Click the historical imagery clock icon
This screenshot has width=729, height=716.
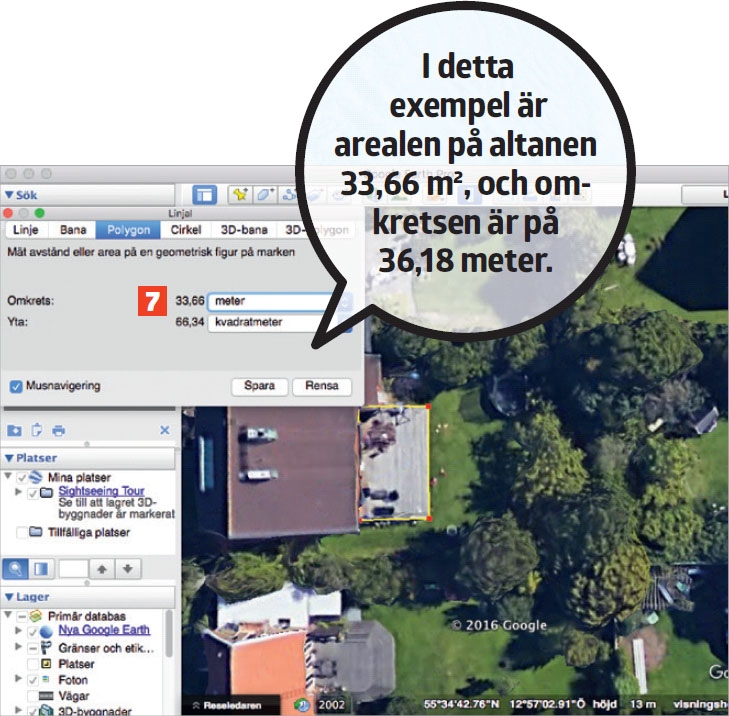click(301, 704)
